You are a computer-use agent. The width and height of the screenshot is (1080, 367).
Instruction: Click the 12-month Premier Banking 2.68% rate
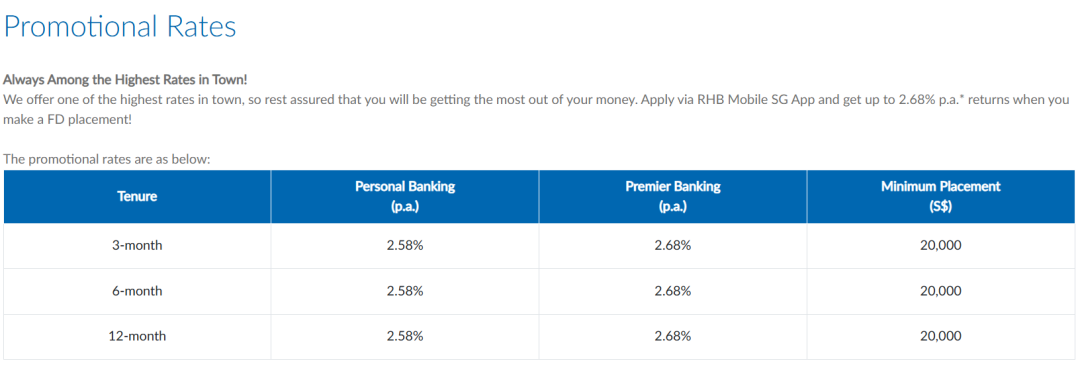click(673, 337)
